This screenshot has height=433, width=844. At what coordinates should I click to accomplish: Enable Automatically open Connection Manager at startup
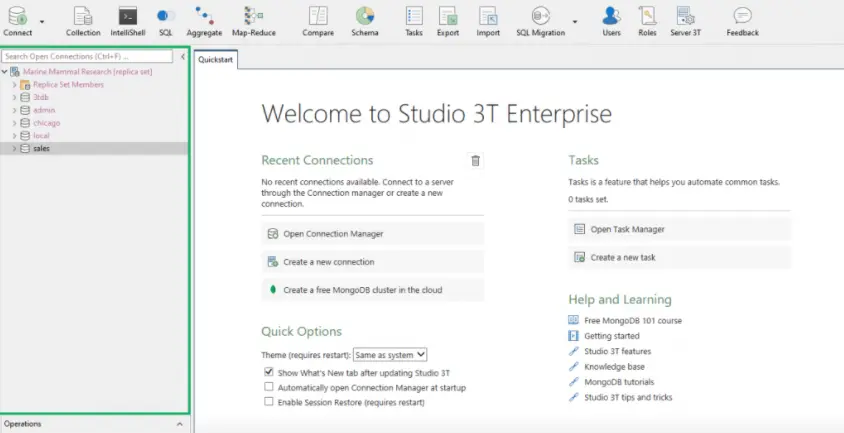click(269, 387)
